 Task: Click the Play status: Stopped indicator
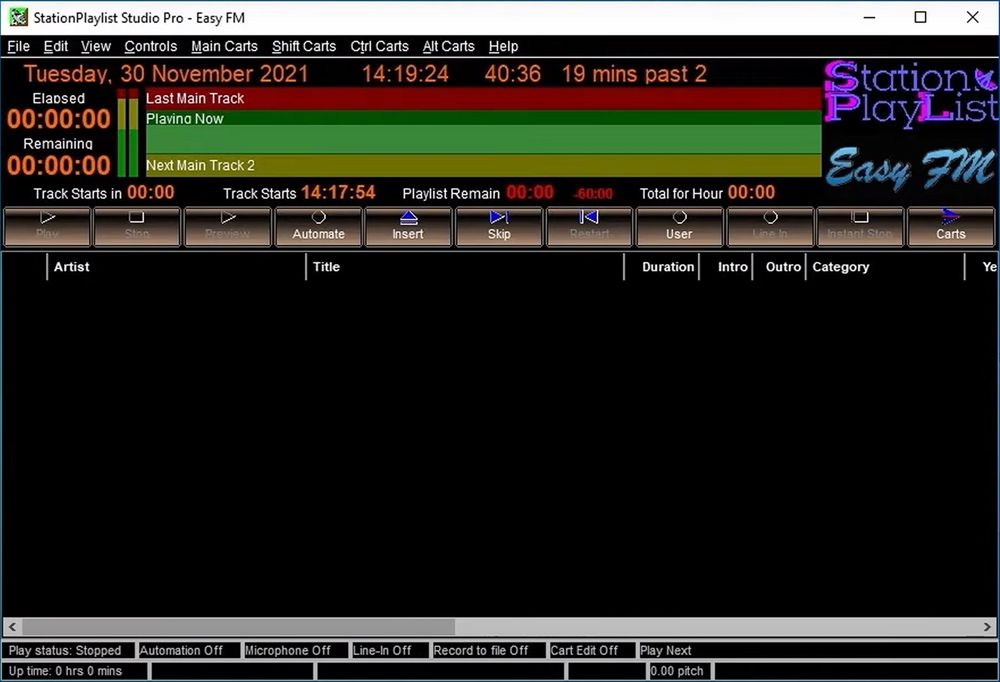pos(68,650)
